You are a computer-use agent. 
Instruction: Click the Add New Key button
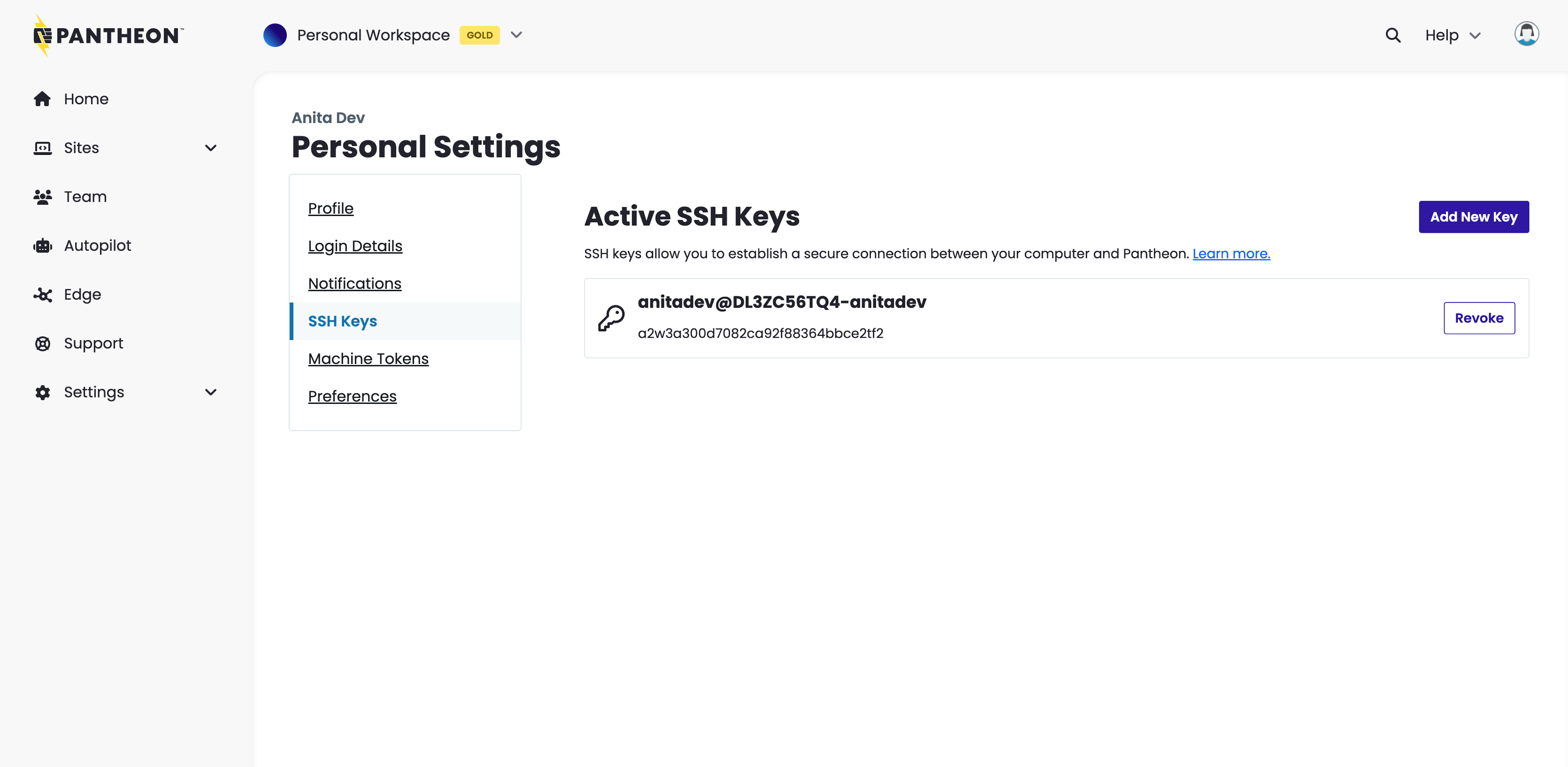pyautogui.click(x=1474, y=216)
